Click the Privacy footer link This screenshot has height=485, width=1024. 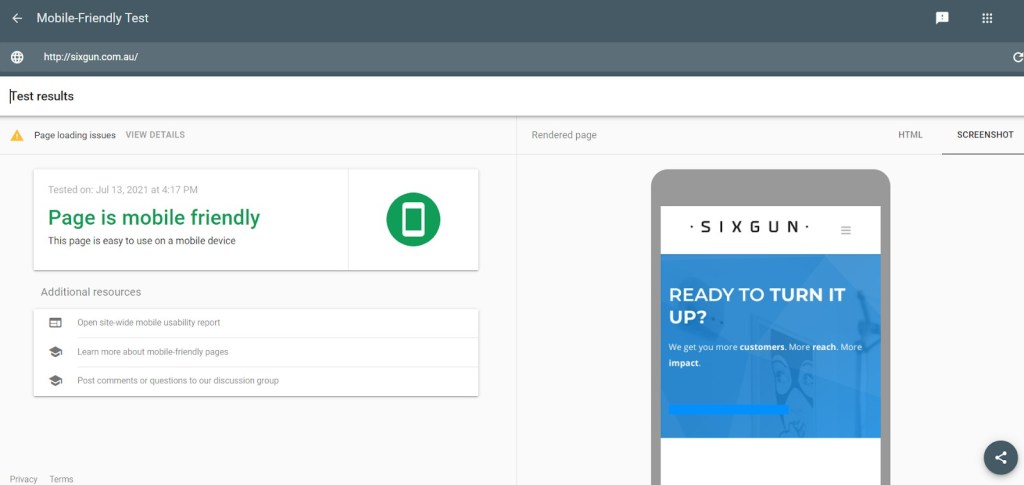24,479
